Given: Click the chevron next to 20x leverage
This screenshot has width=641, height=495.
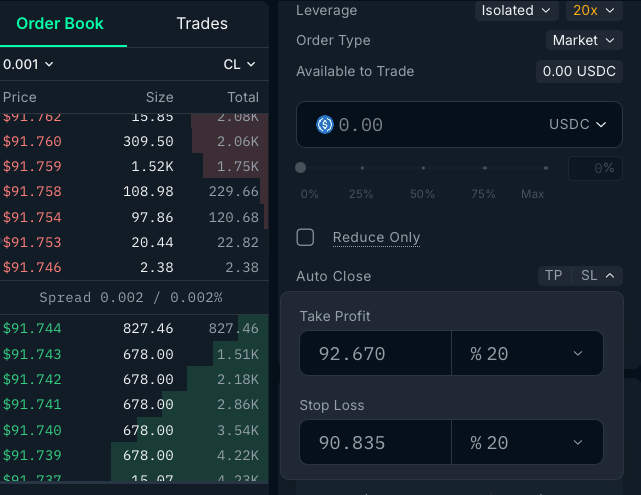Looking at the screenshot, I should pos(610,10).
